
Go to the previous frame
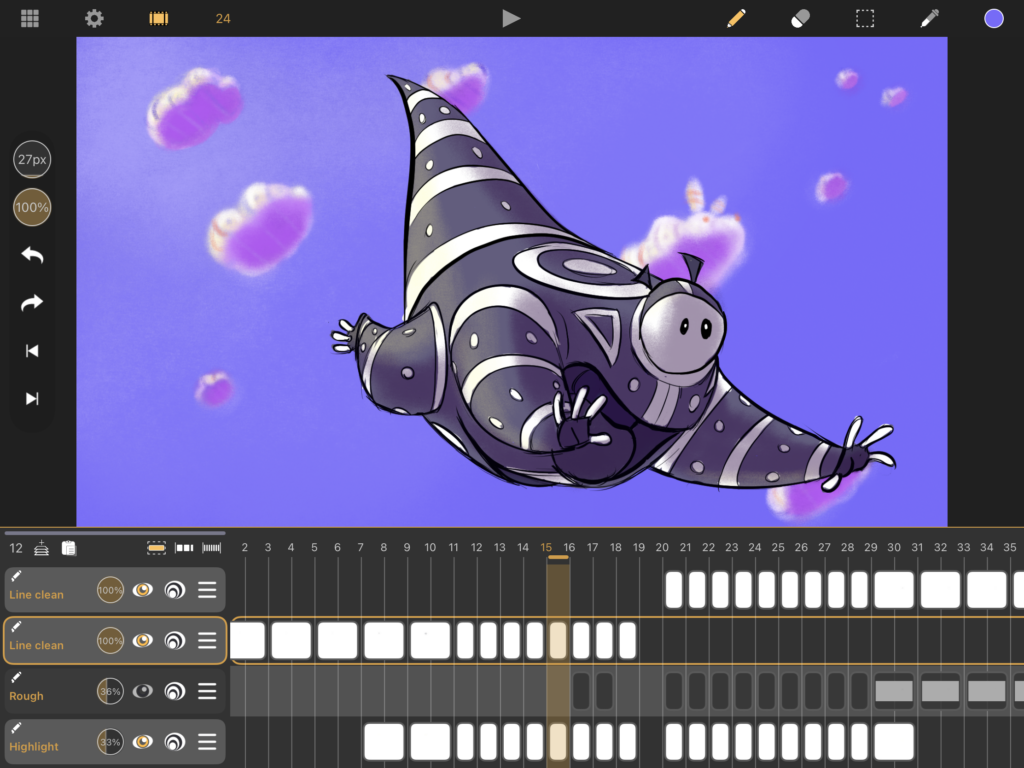pos(32,351)
